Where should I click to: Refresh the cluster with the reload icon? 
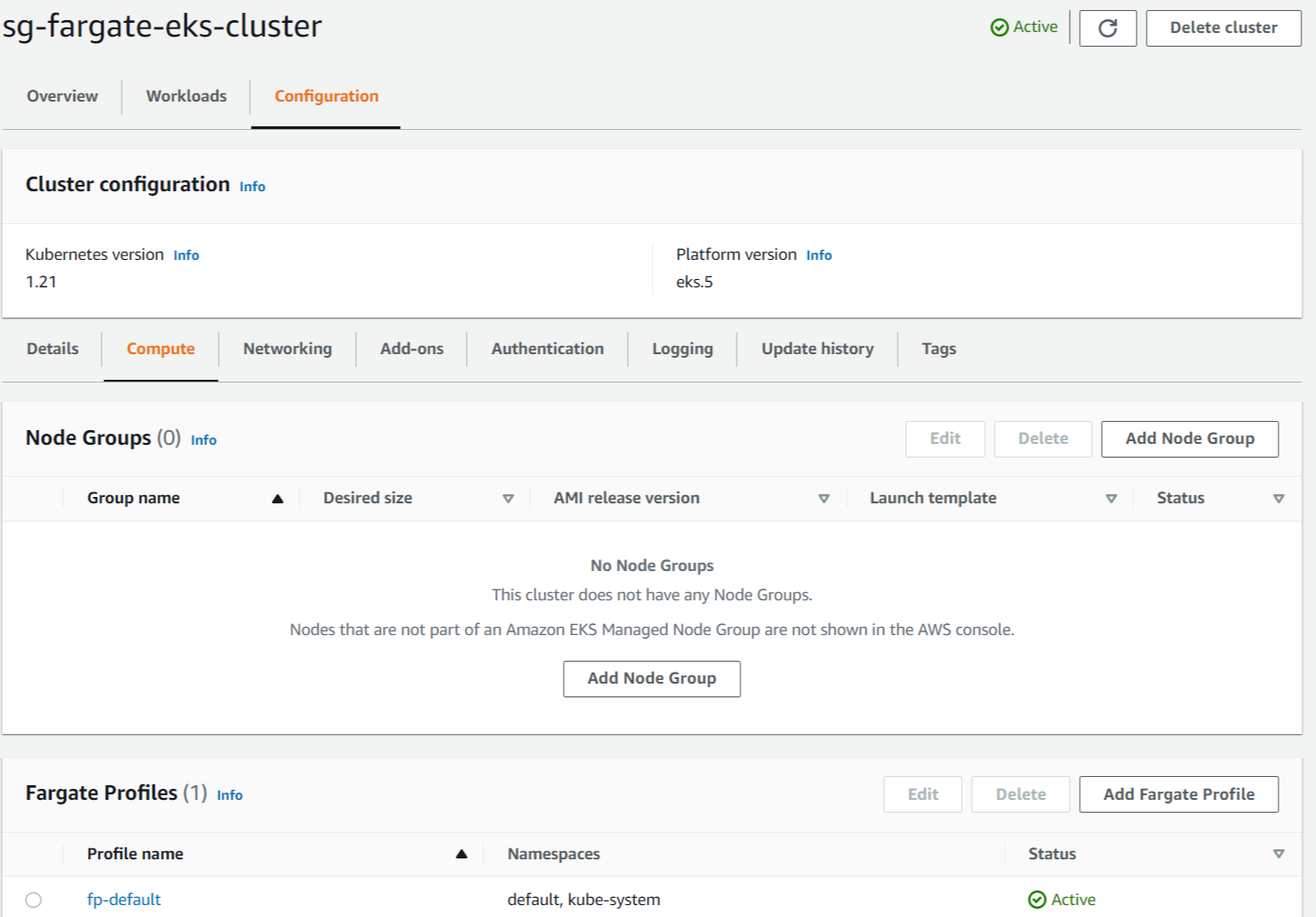(x=1107, y=28)
